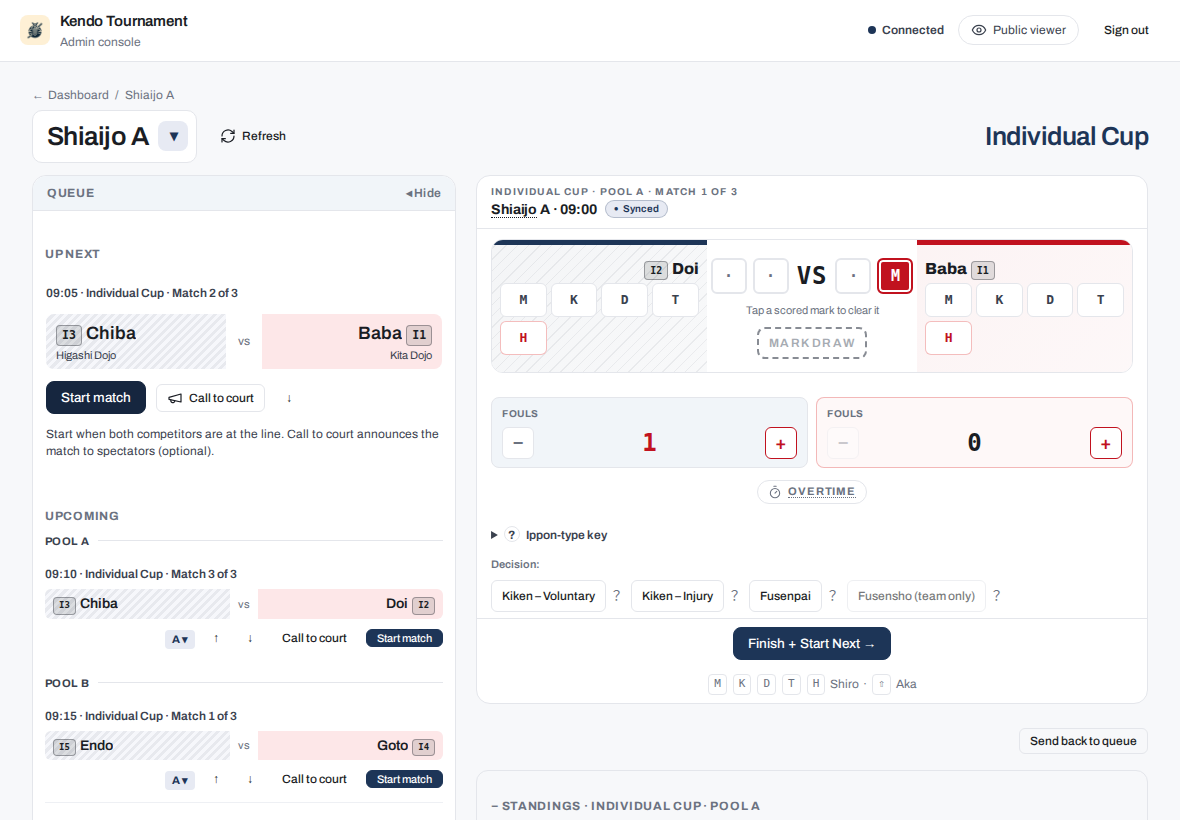1180x820 pixels.
Task: Increase Baba's foul count
Action: click(1105, 443)
